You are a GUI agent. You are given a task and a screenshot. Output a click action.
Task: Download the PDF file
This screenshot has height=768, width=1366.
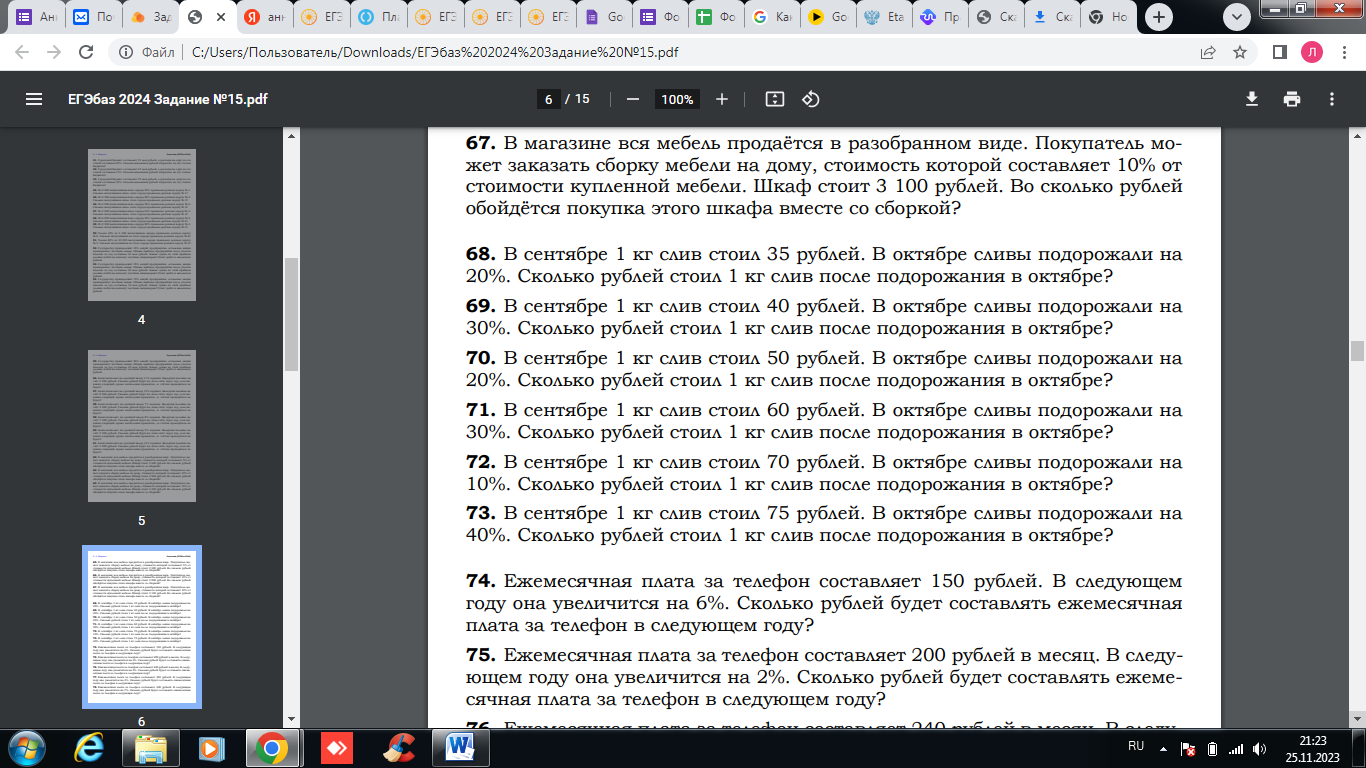1251,99
